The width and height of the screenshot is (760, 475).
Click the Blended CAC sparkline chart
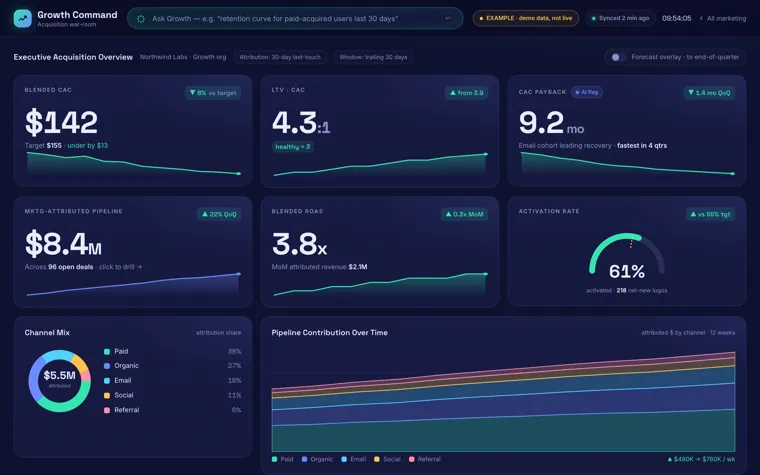click(x=133, y=164)
